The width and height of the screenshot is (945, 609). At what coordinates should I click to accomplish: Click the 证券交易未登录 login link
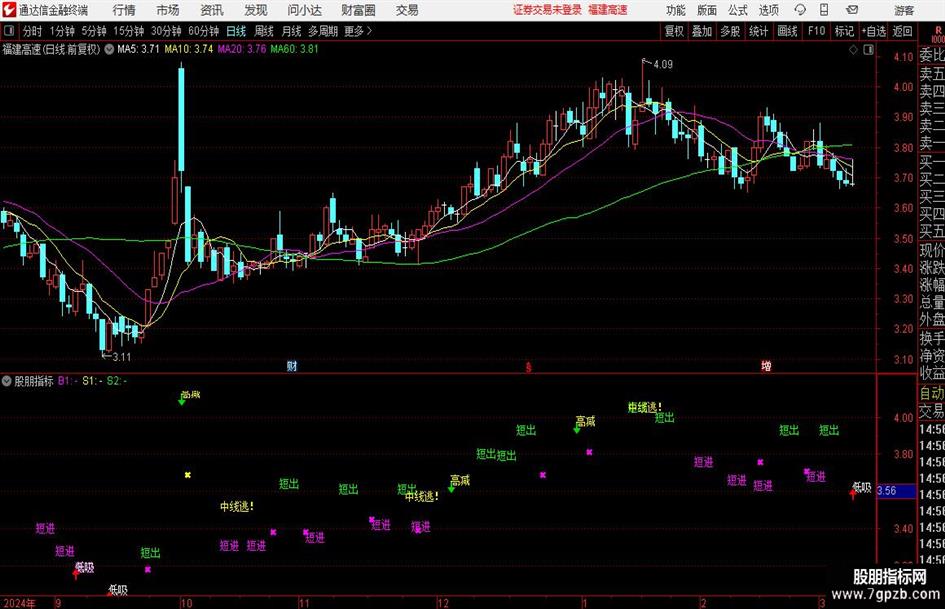tap(547, 10)
